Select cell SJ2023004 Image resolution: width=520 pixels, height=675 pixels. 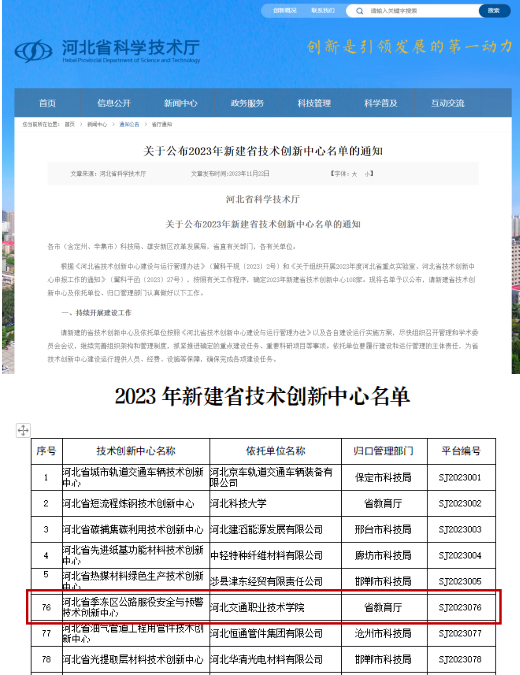[x=461, y=555]
